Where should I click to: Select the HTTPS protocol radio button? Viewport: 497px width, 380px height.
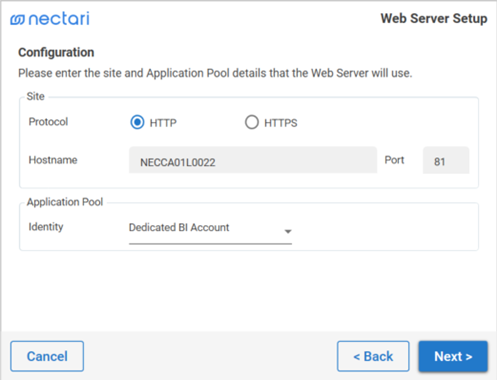(252, 122)
